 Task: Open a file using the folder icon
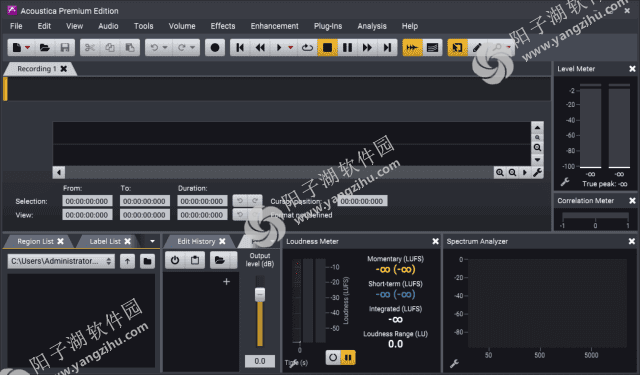44,48
